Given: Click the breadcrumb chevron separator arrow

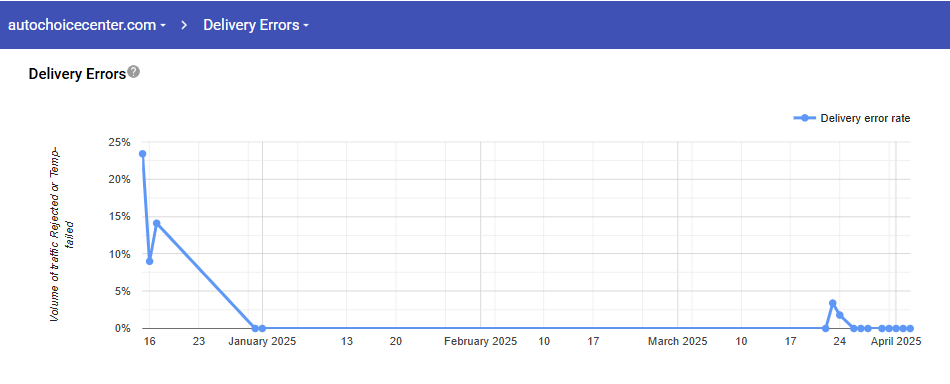Looking at the screenshot, I should point(184,25).
